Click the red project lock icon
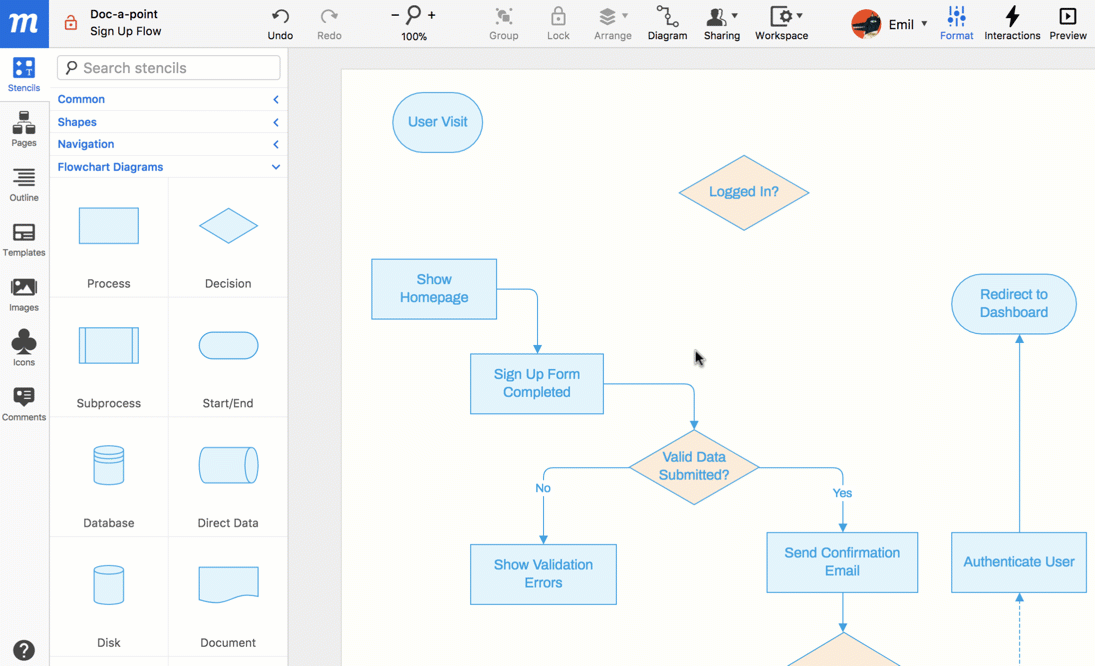This screenshot has height=666, width=1095. [x=70, y=23]
